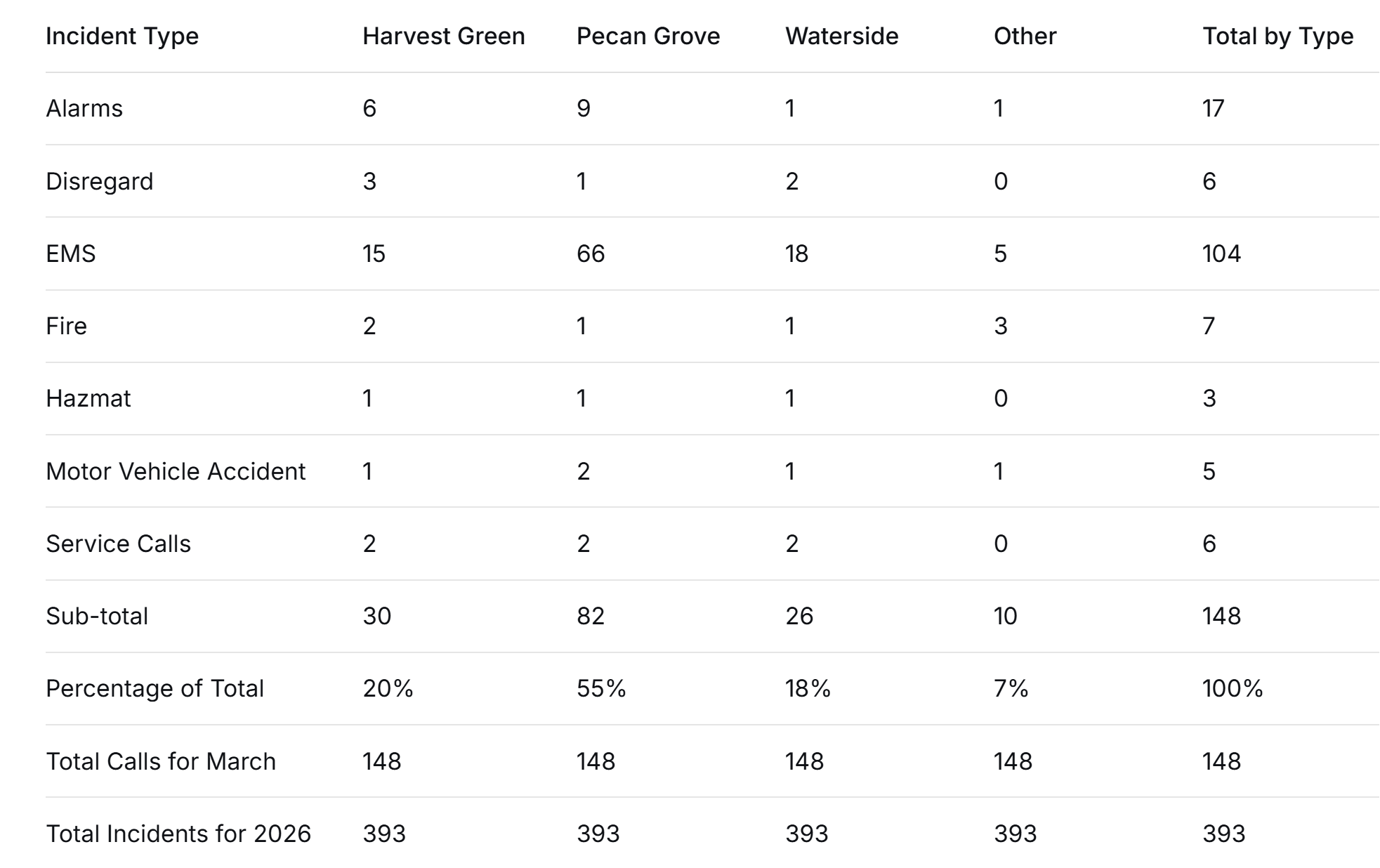Select EMS total value 104
The image size is (1380, 868).
click(1221, 254)
